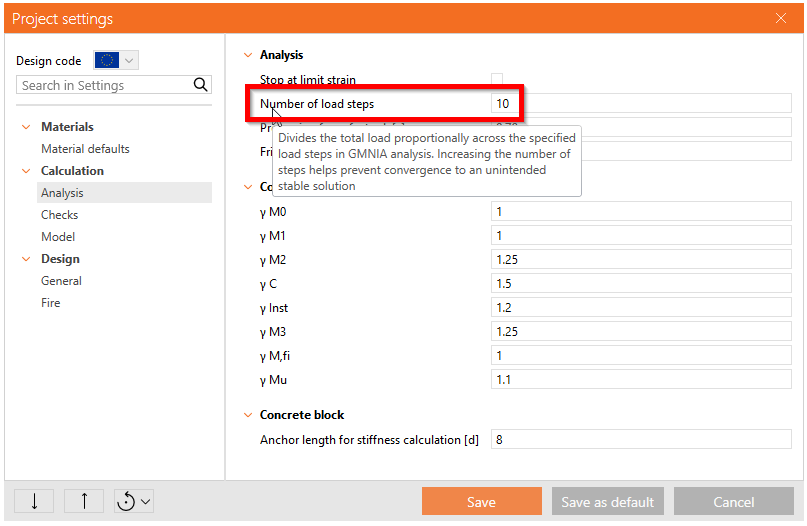Screen dimensions: 807x526
Task: Collapse the Design tree section
Action: tap(26, 259)
